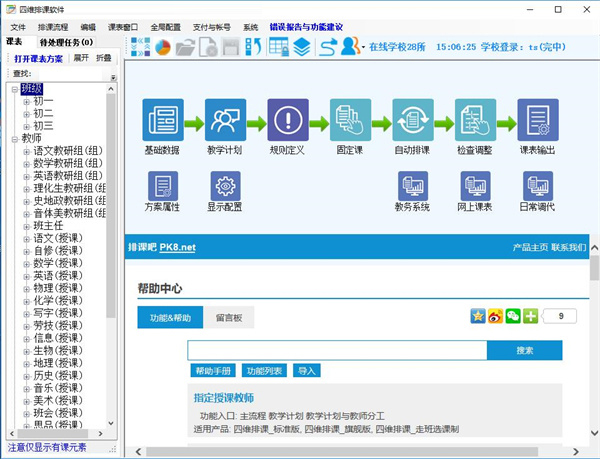Screen dimensions: 600x459
Task: Click the 搜索 button
Action: (525, 350)
